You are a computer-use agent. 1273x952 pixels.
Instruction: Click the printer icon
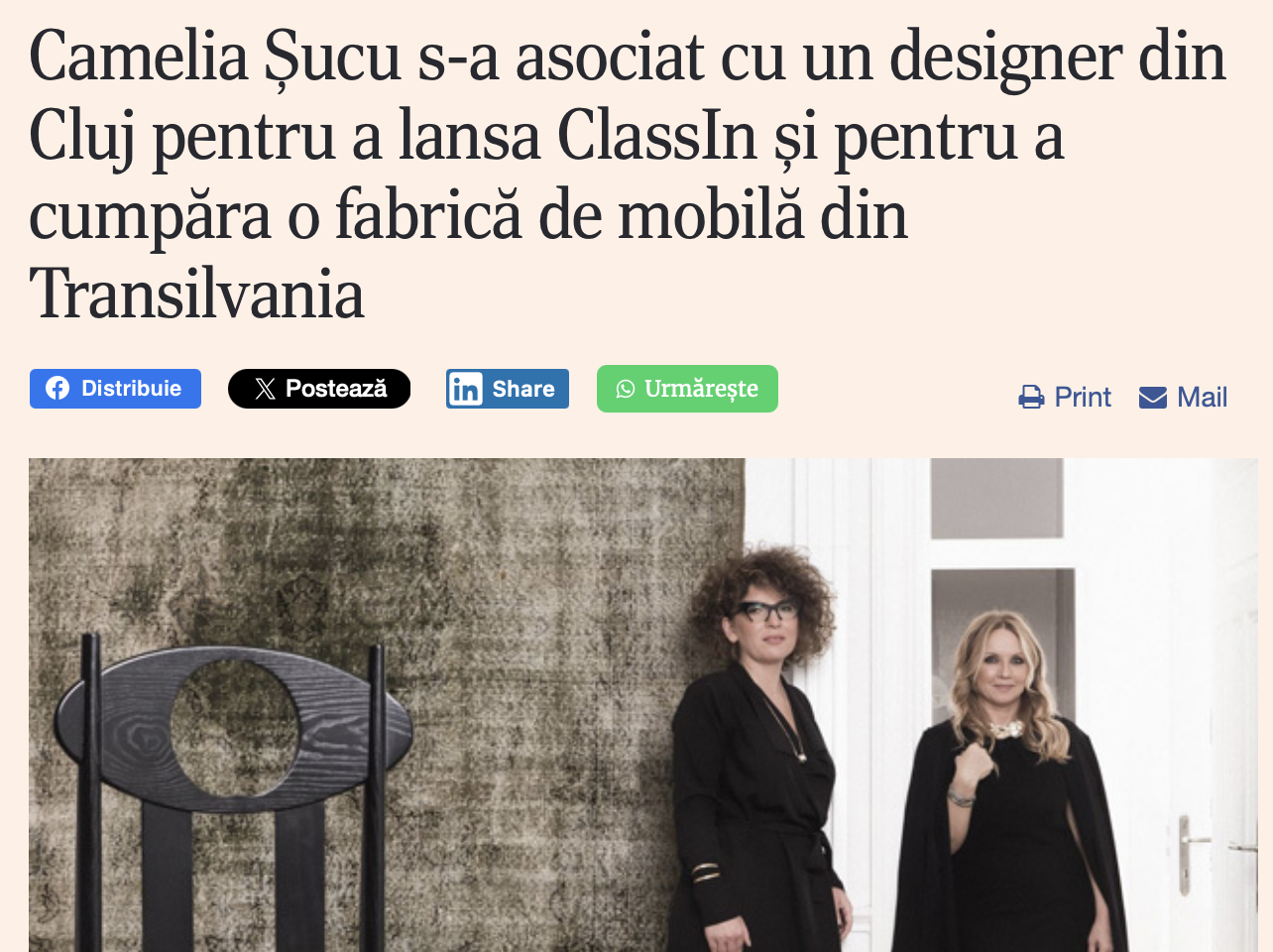click(1032, 398)
